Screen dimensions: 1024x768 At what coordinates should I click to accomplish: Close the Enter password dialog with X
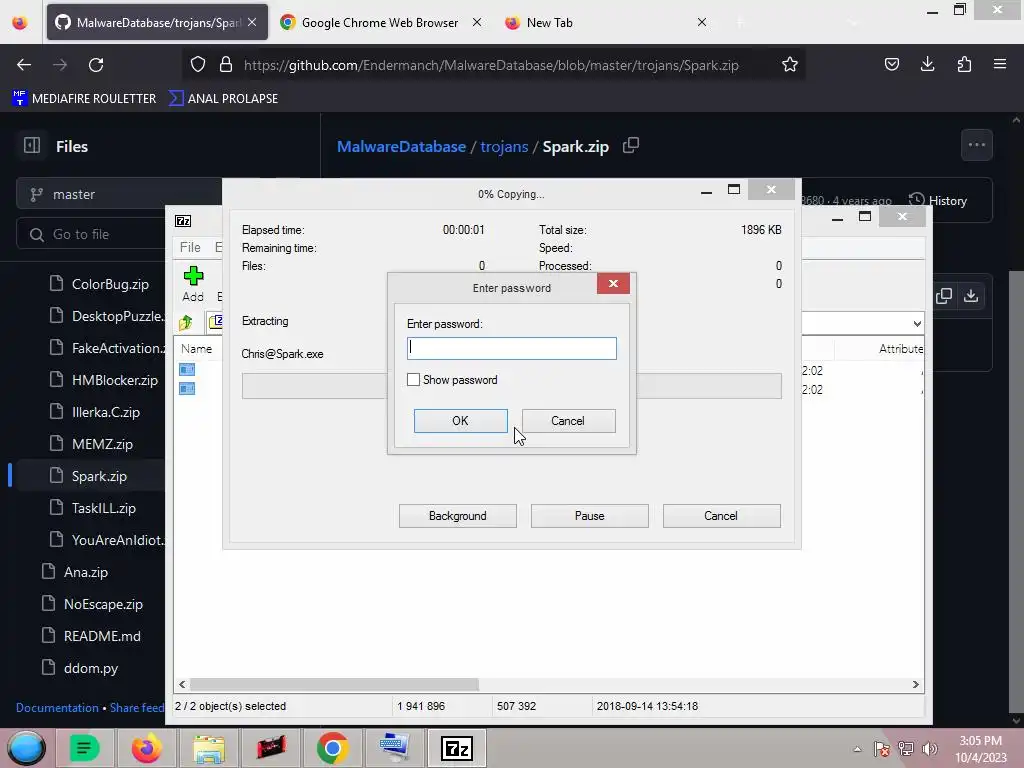coord(613,283)
